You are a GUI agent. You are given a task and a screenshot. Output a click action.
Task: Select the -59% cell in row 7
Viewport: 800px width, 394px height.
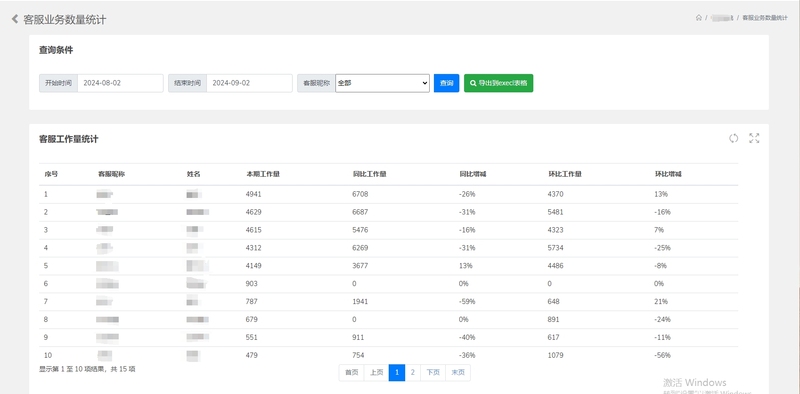click(x=467, y=302)
